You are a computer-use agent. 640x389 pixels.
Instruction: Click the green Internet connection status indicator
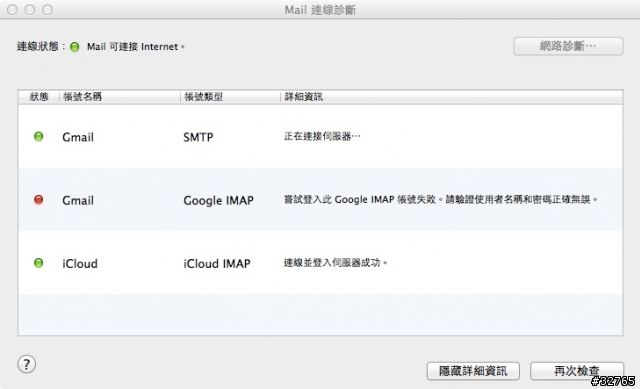[x=74, y=47]
